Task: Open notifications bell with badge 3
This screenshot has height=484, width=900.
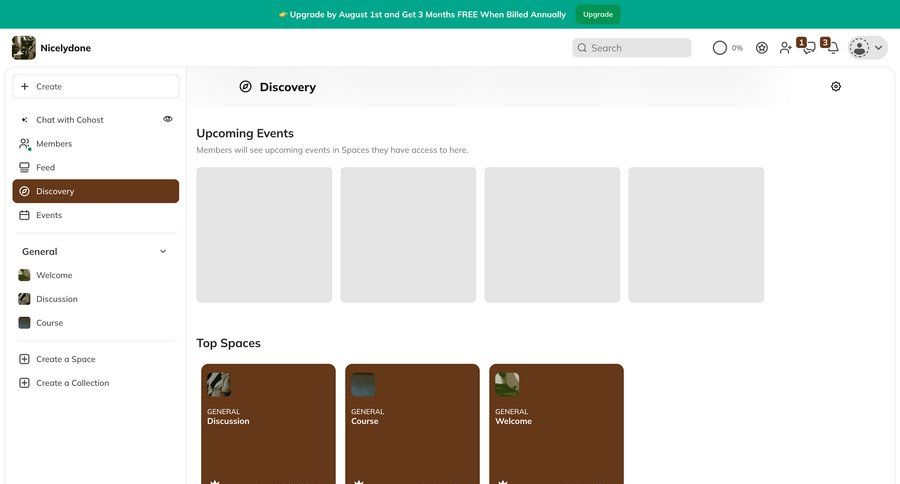Action: (x=831, y=47)
